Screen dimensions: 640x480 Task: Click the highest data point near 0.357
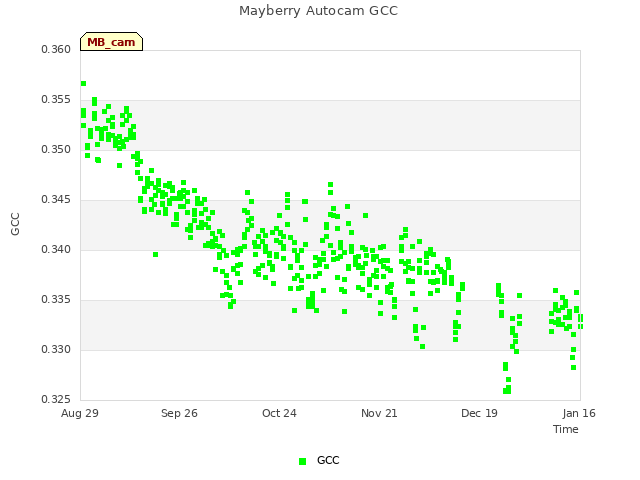coord(83,84)
